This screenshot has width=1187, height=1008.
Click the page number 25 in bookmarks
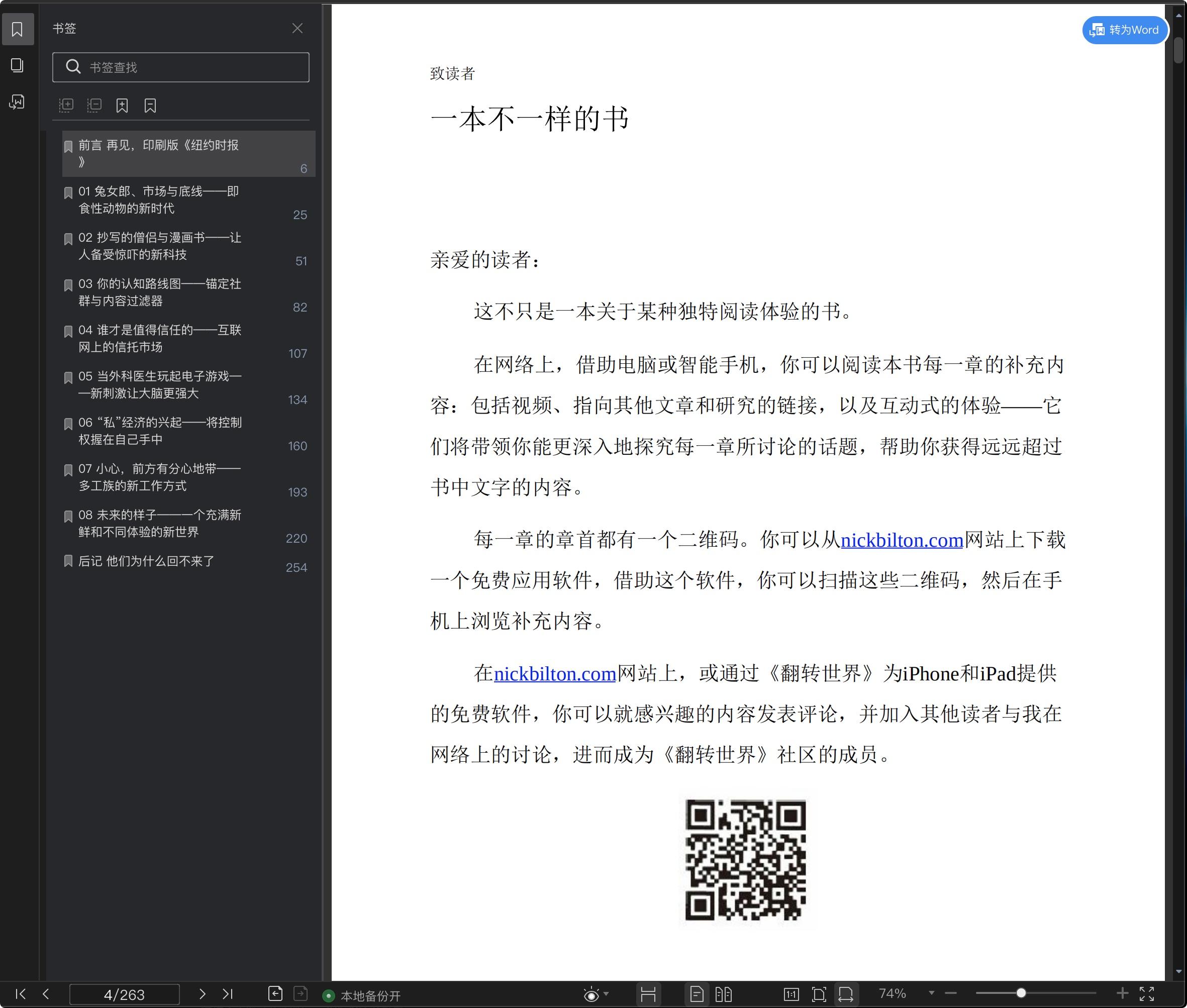point(300,215)
